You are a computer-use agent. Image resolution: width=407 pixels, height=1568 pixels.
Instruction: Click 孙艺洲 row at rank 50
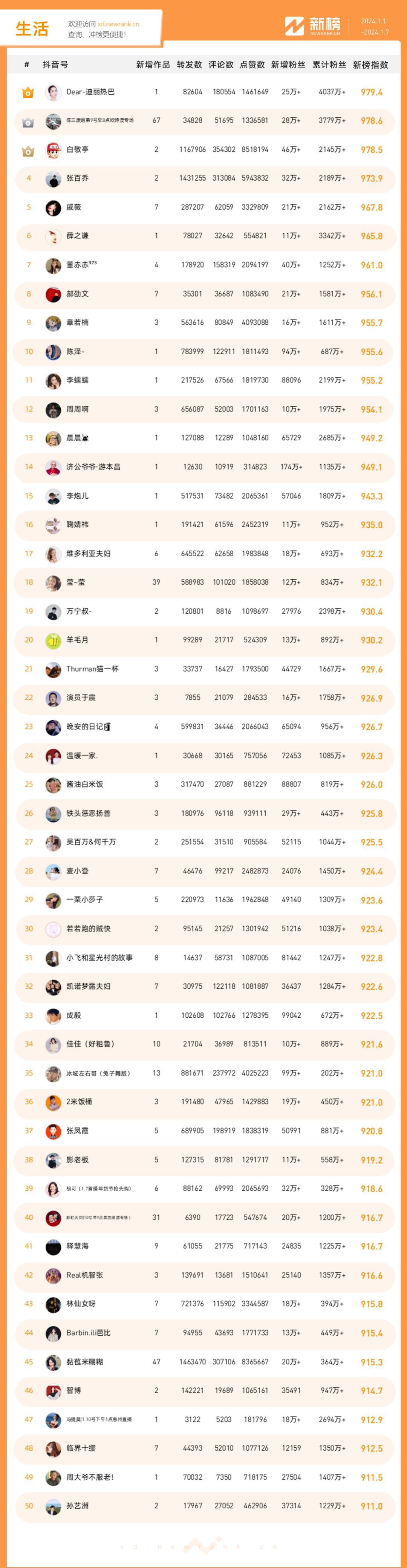(x=204, y=1505)
